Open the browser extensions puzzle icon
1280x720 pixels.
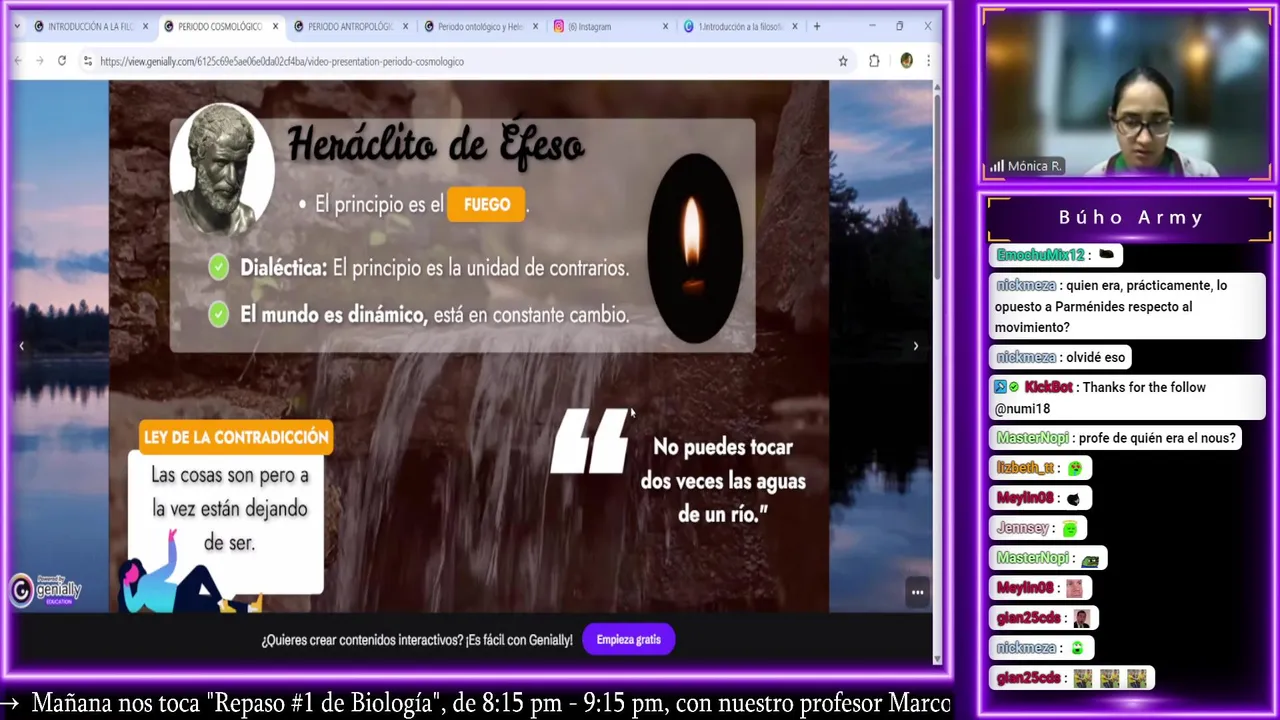874,61
